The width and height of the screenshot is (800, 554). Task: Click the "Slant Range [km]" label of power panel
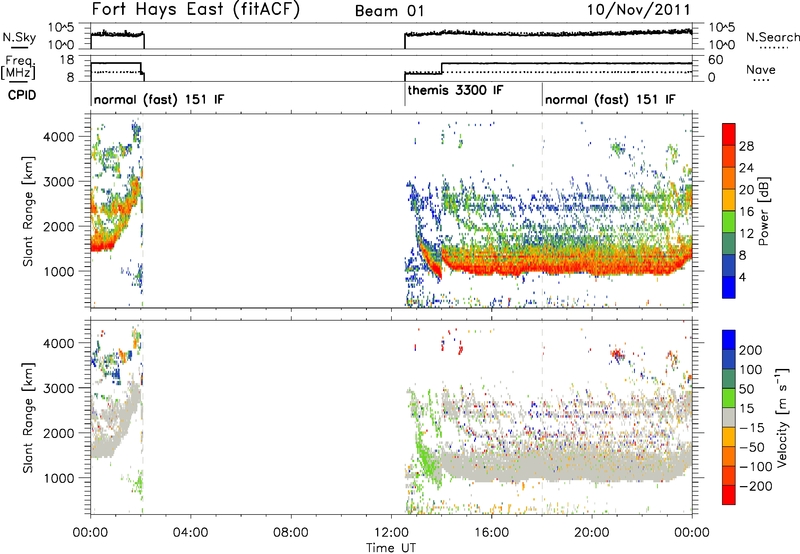click(28, 211)
